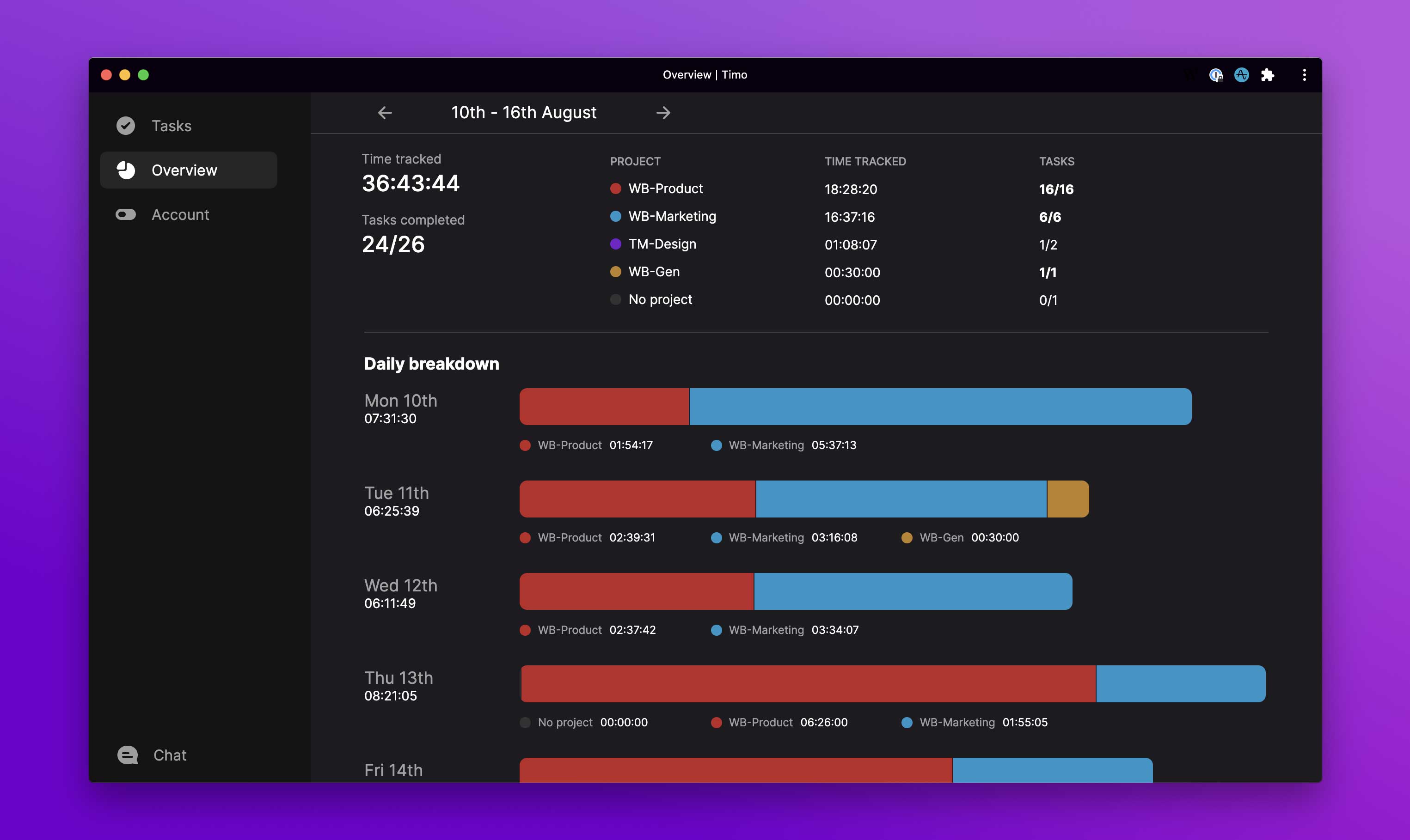Click the Fri 14th day label
The width and height of the screenshot is (1410, 840).
click(393, 770)
